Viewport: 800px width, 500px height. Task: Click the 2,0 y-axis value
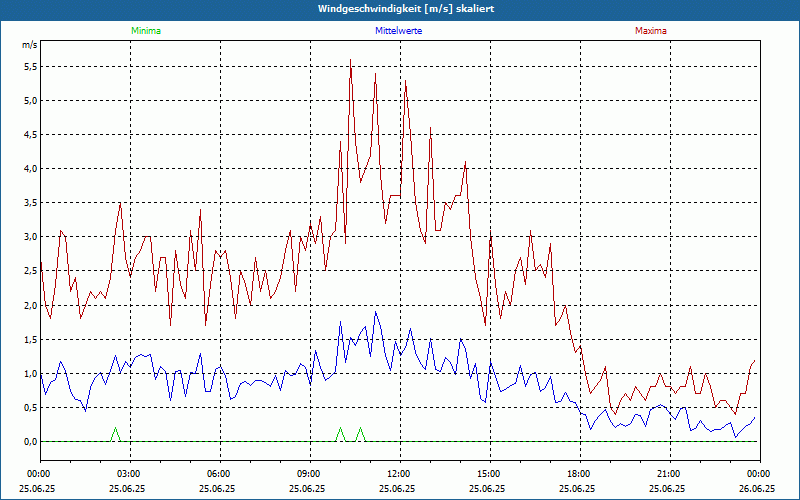coord(31,305)
